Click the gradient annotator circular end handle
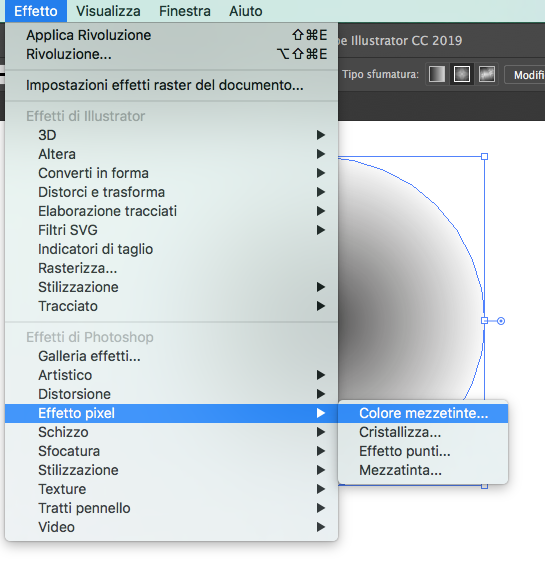 coord(501,321)
